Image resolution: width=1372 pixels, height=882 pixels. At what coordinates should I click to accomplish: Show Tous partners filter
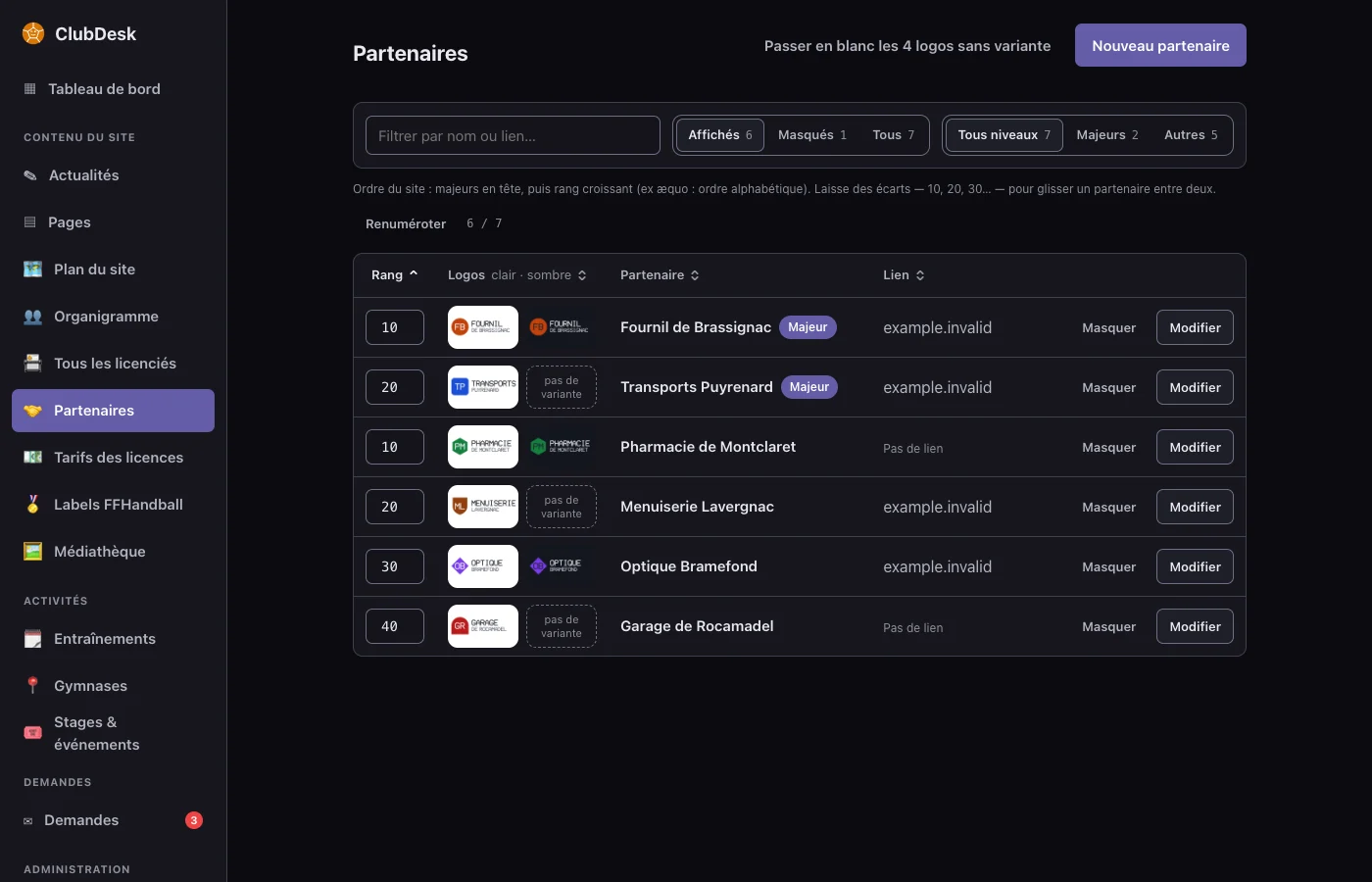point(894,135)
